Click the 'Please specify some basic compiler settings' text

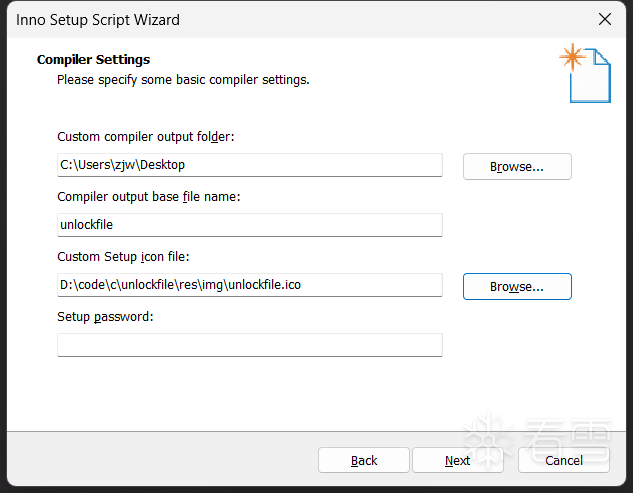[x=183, y=79]
